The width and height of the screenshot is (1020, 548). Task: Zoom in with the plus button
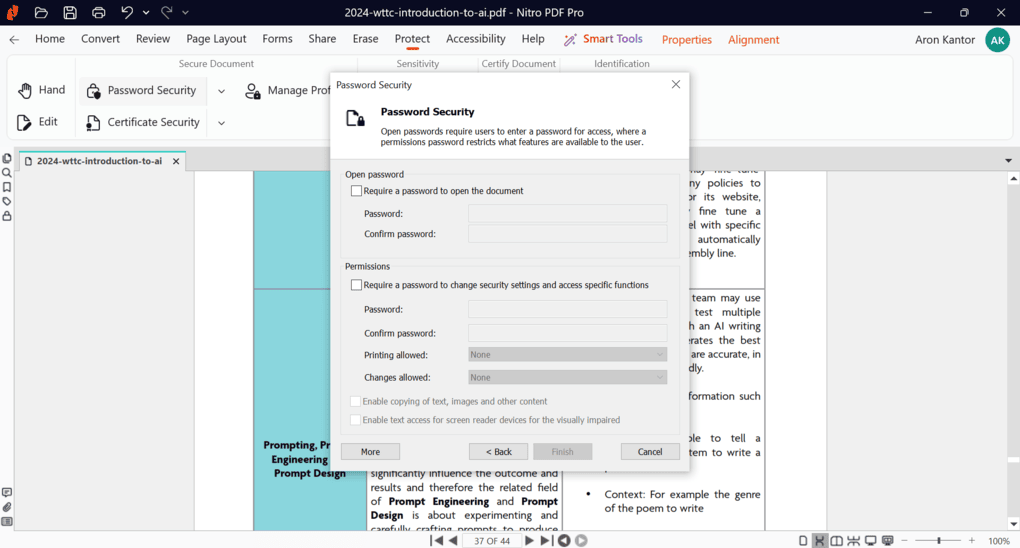972,541
